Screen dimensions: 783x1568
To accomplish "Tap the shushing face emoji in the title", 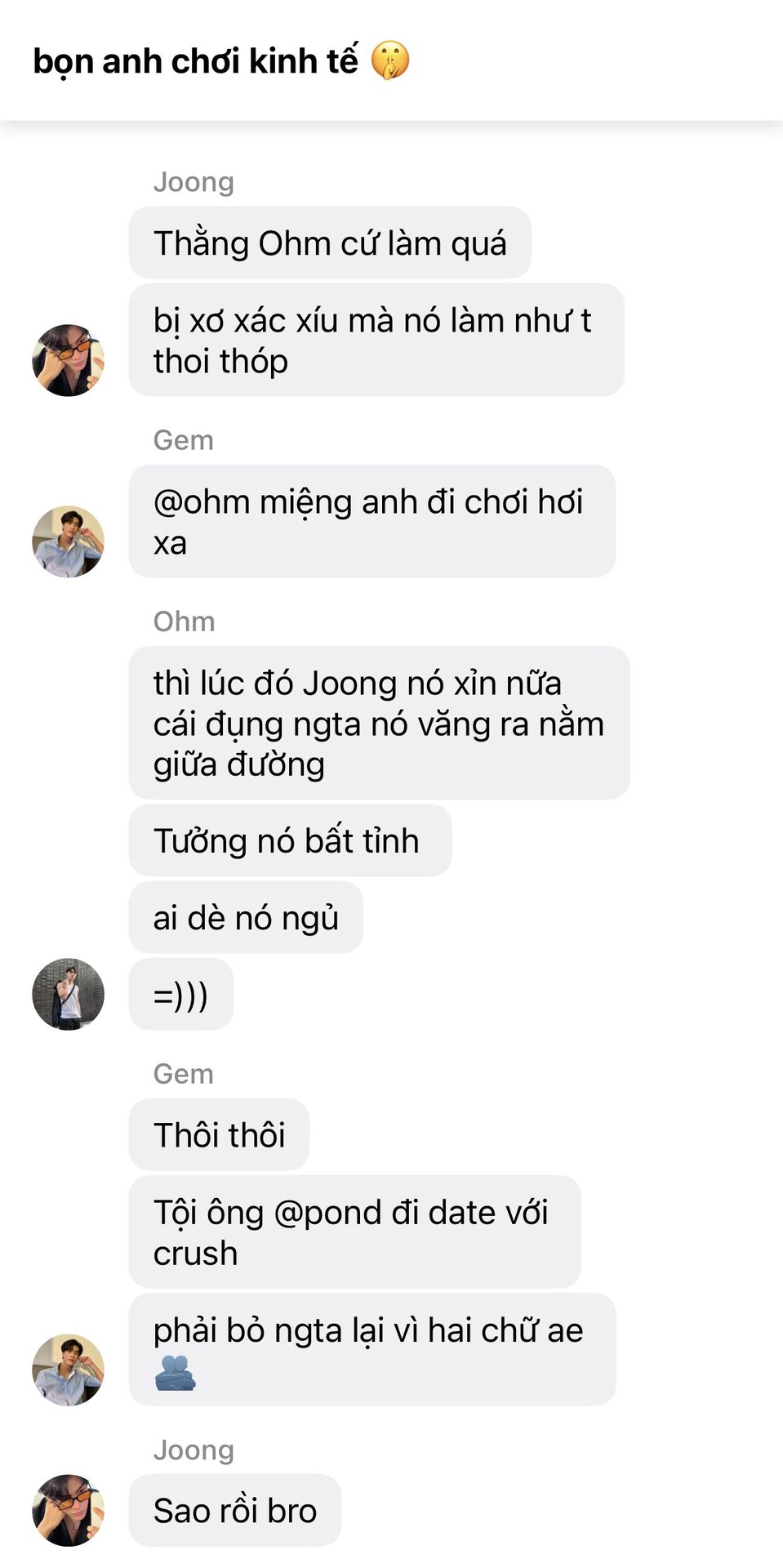I will [x=390, y=60].
